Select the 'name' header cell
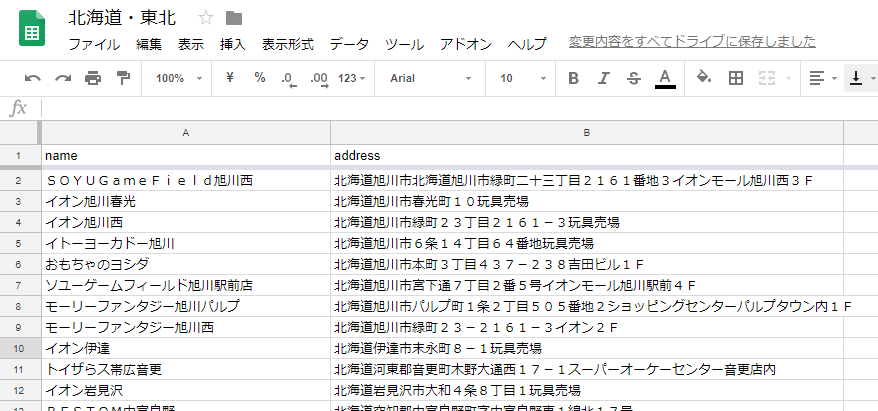This screenshot has height=411, width=878. click(x=186, y=156)
